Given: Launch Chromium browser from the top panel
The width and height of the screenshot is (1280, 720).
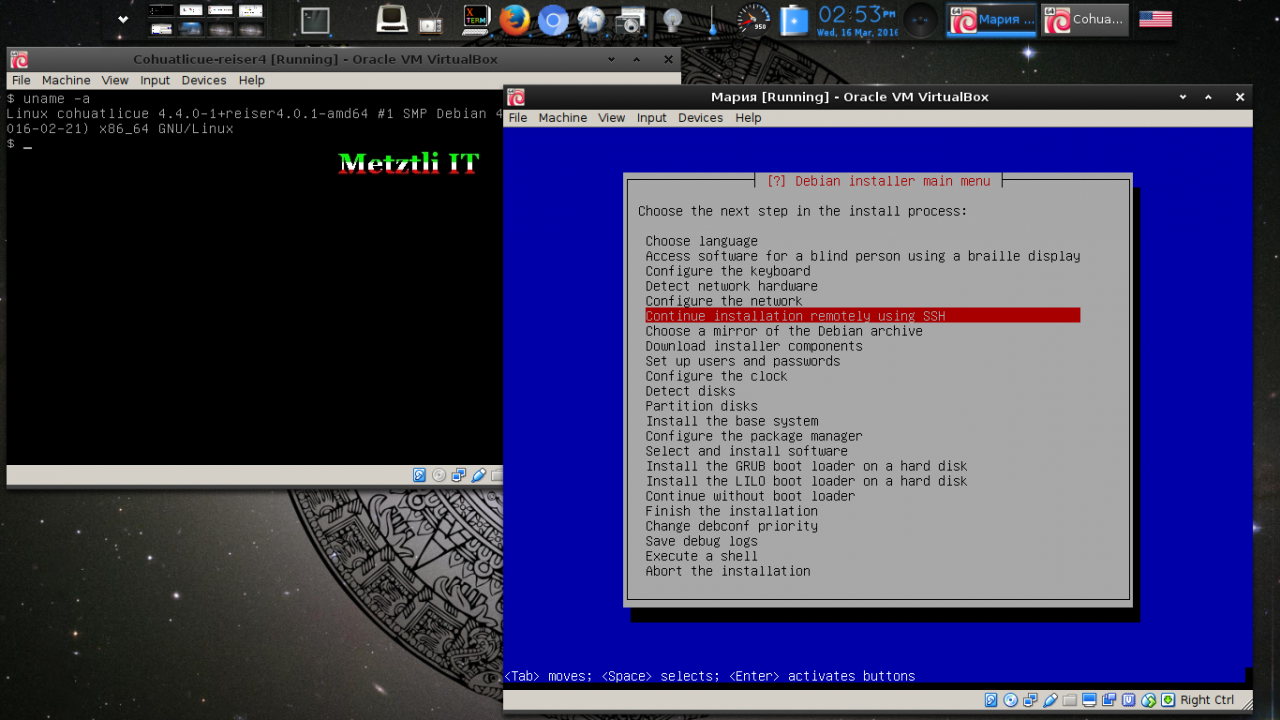Looking at the screenshot, I should tap(552, 19).
